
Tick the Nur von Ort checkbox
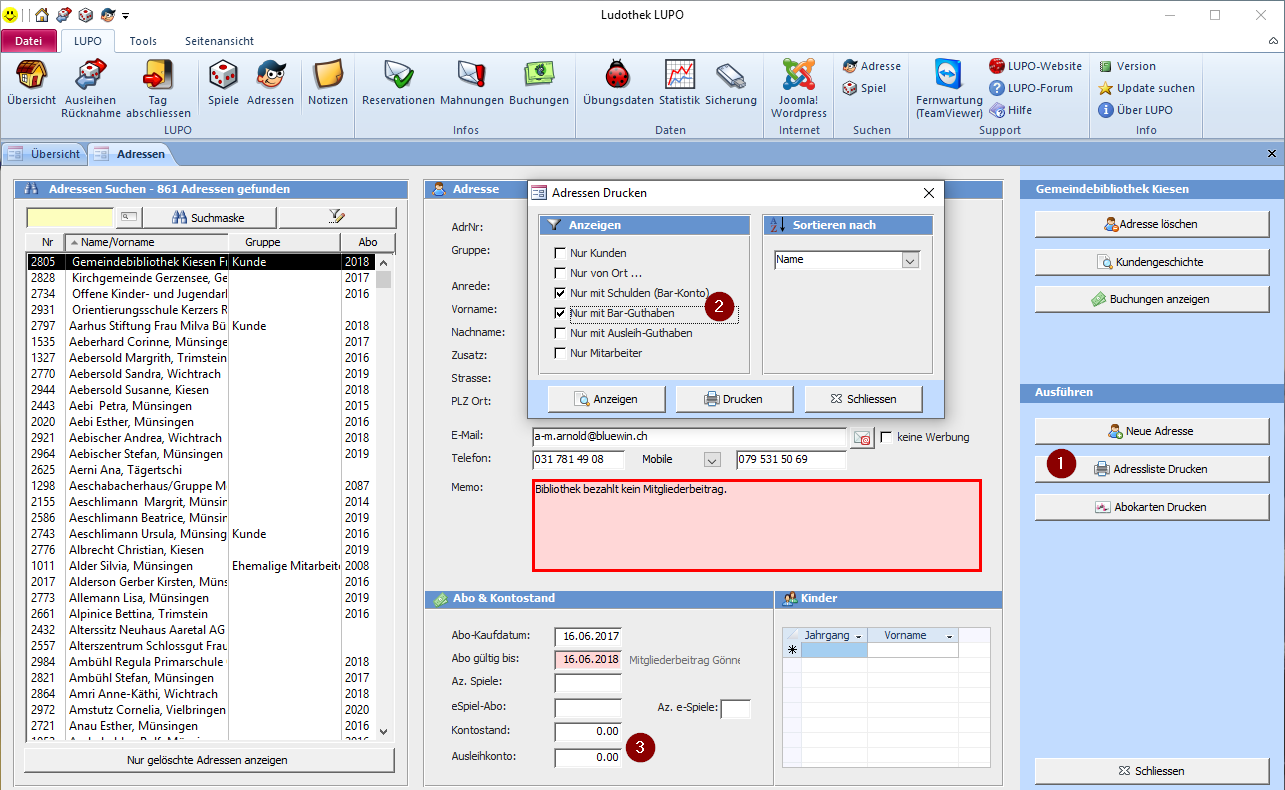(560, 273)
